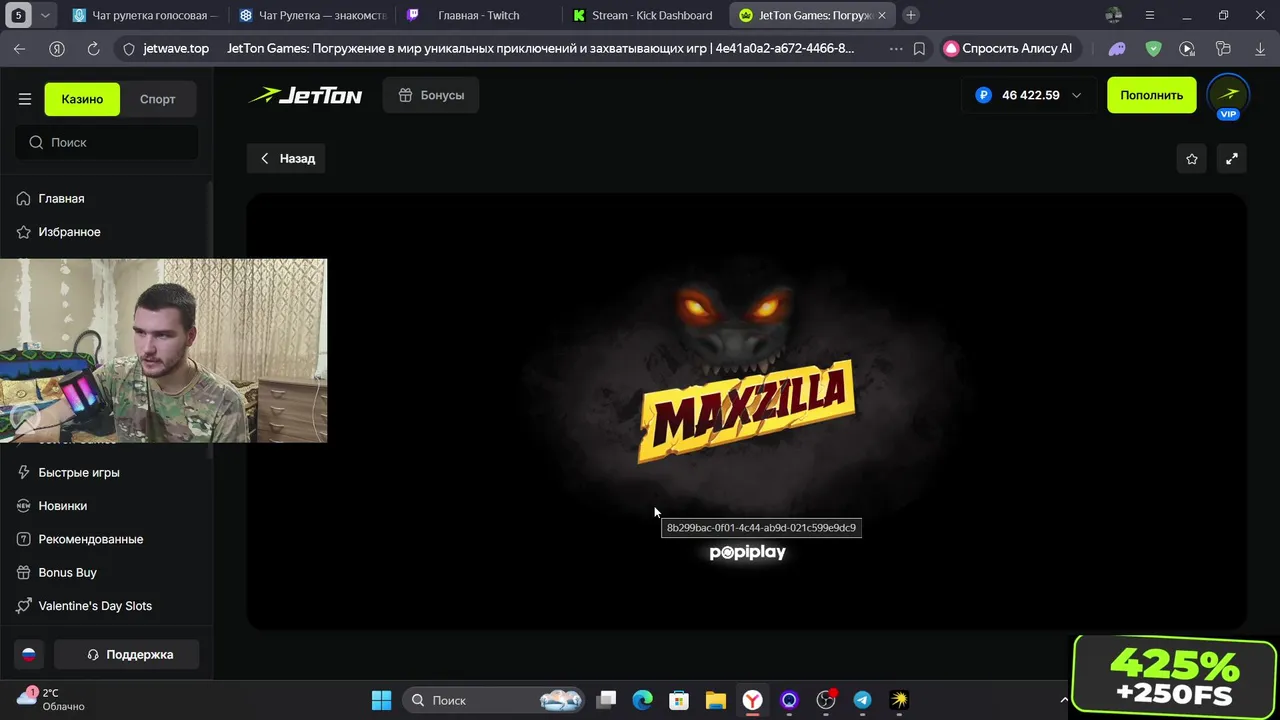This screenshot has width=1280, height=720.
Task: Open the Yandex Я home button
Action: 57,48
